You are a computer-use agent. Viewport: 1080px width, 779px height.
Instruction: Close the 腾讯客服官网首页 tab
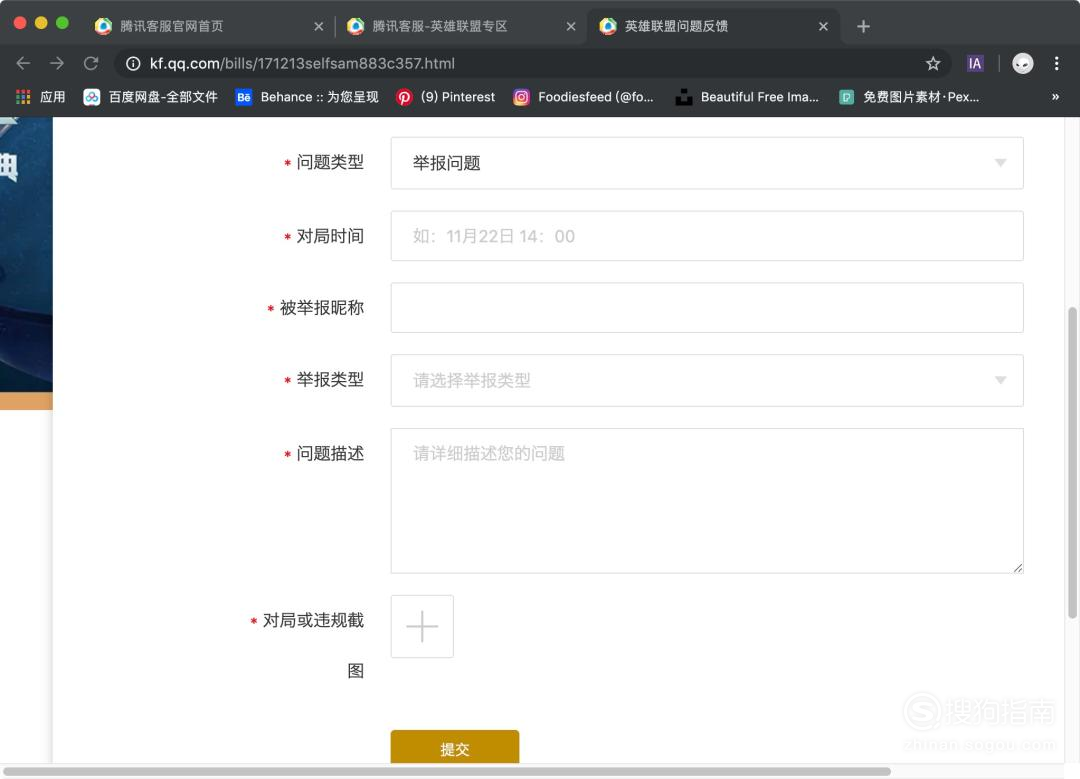(x=318, y=26)
